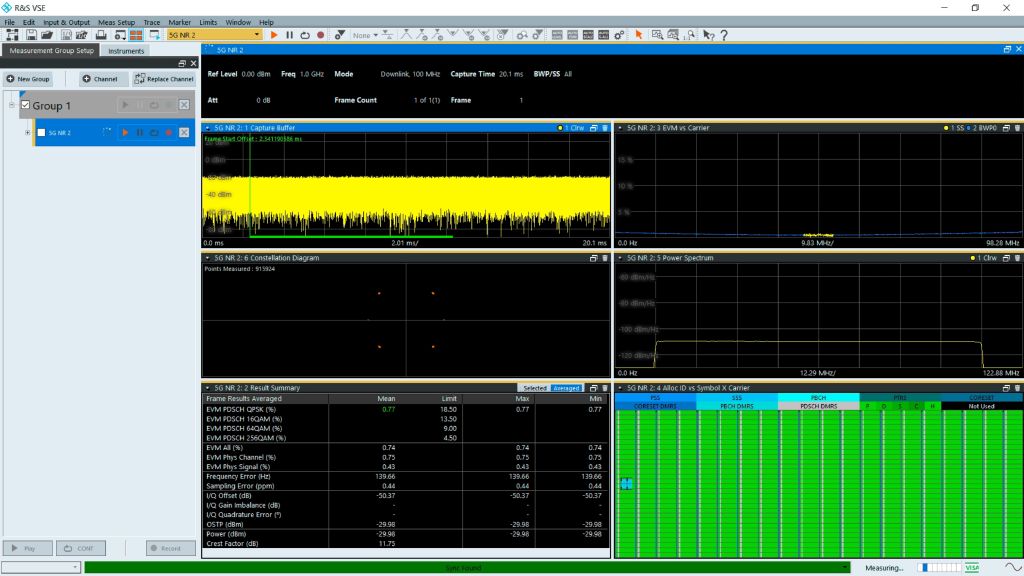Switch to the Instruments tab
Screen dimensions: 1024x576
tap(126, 51)
